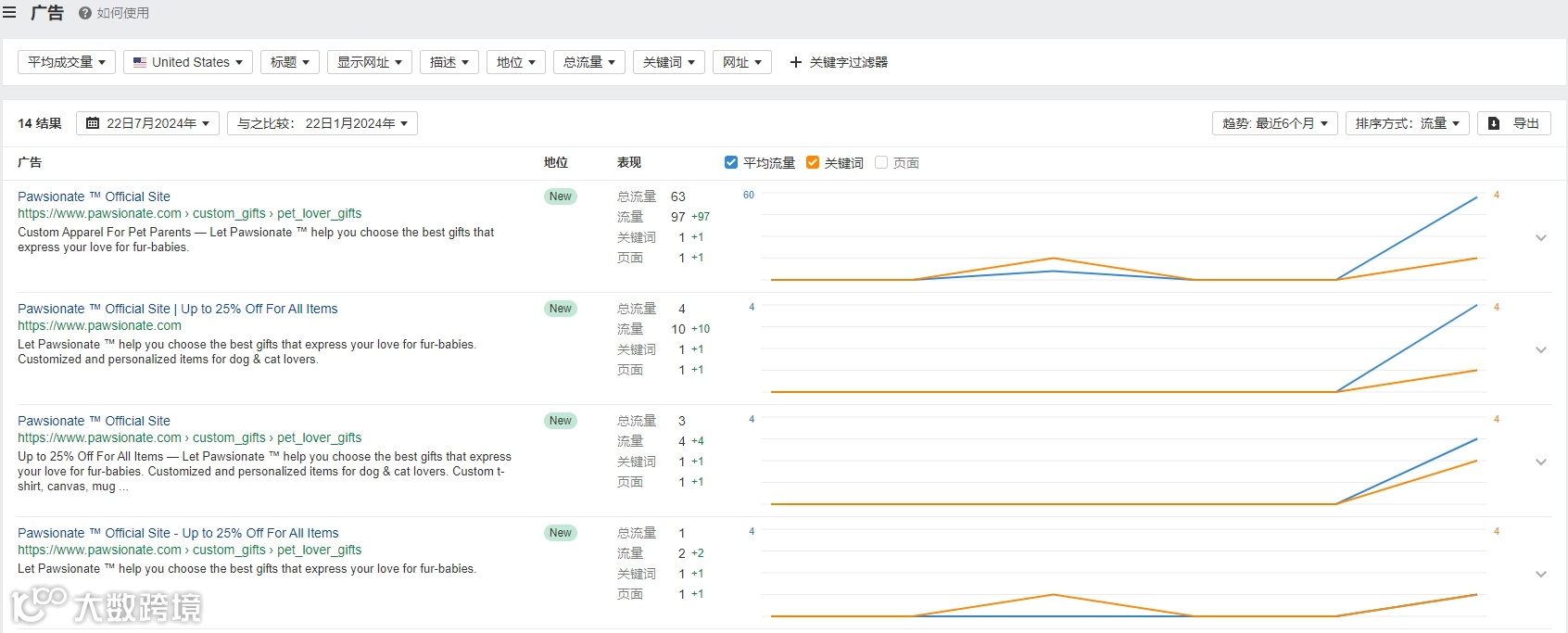1568x633 pixels.
Task: Expand the first ad row chevron
Action: point(1541,238)
